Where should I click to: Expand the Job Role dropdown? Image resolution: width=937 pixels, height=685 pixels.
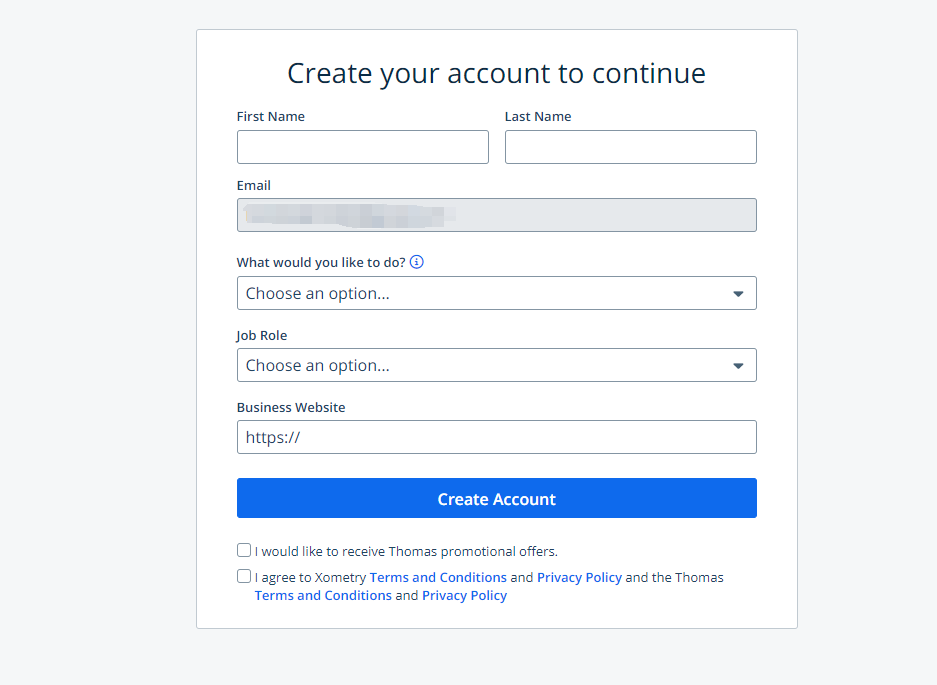pos(497,365)
